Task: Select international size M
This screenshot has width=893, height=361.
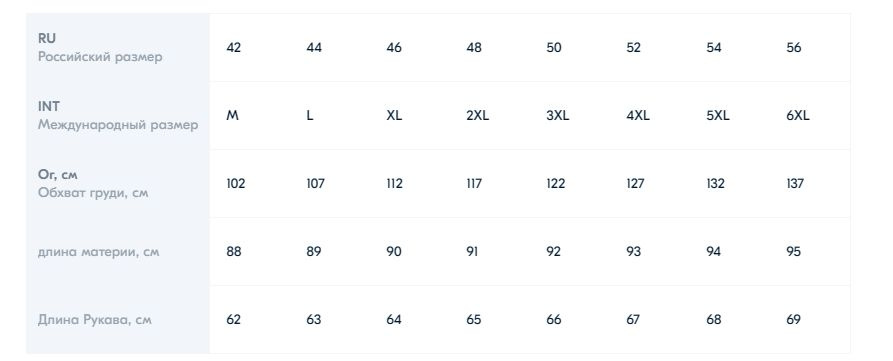Action: click(x=232, y=116)
